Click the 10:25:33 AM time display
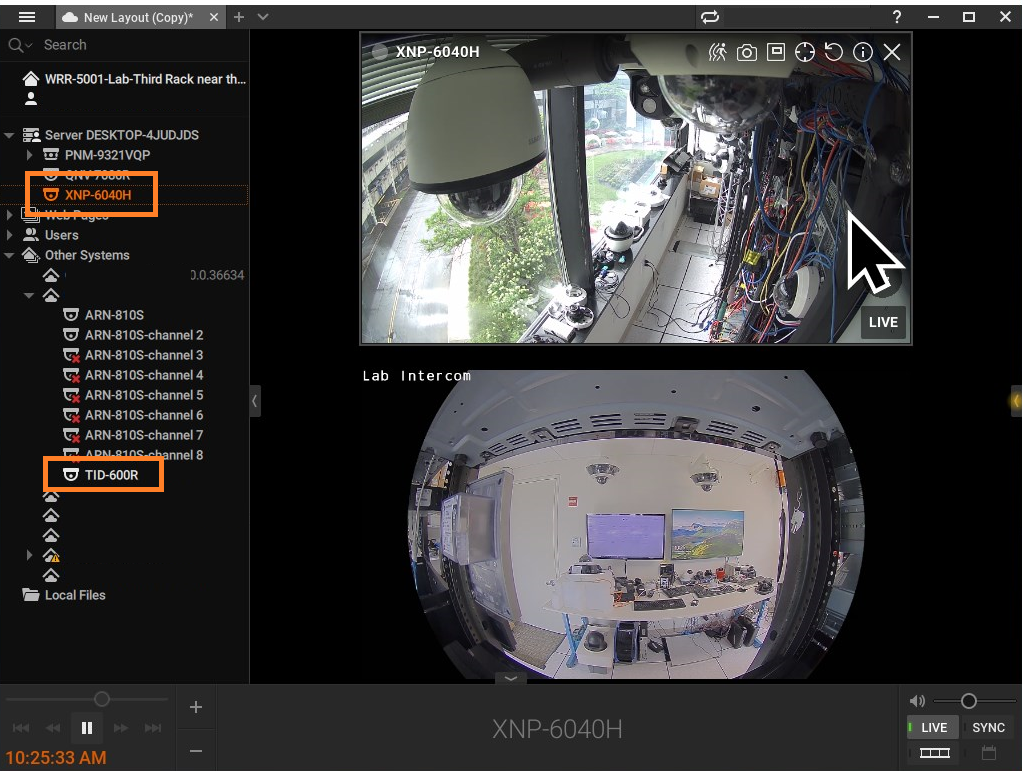 pyautogui.click(x=56, y=757)
